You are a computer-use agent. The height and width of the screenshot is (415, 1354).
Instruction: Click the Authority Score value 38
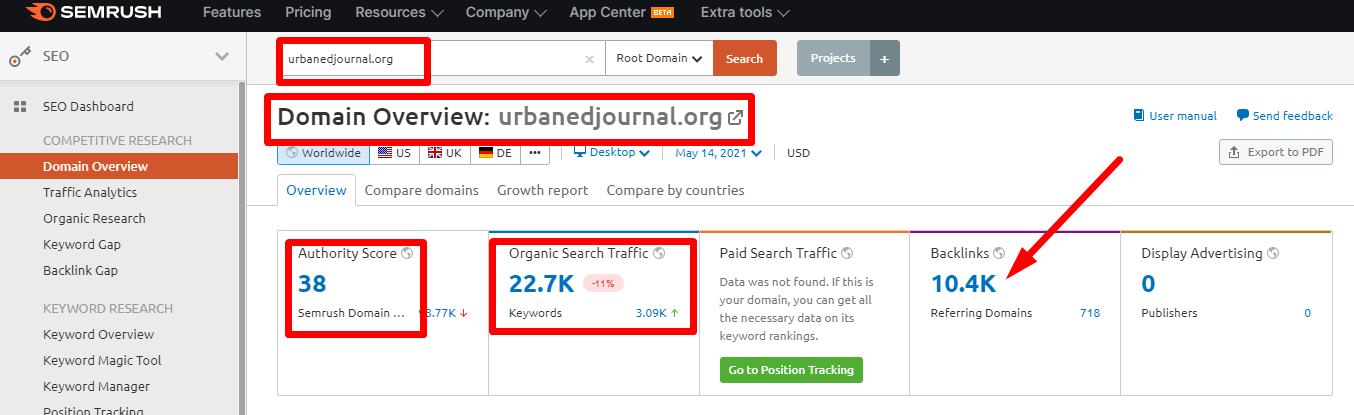click(x=312, y=284)
